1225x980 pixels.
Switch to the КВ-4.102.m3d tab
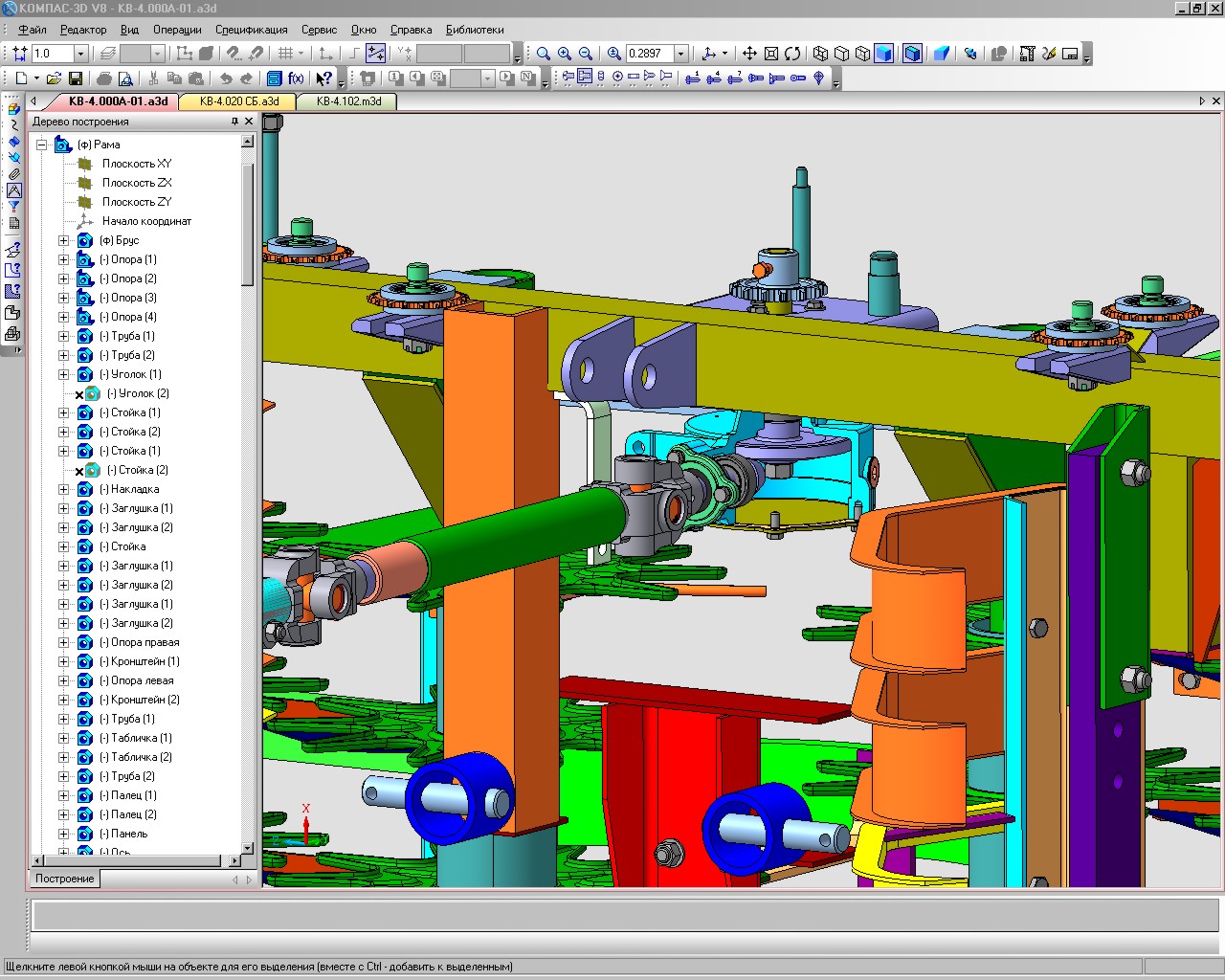click(348, 101)
